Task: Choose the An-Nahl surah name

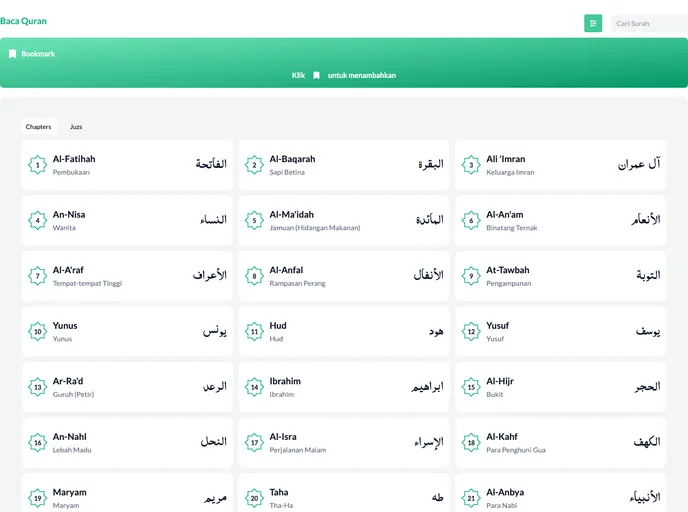Action: click(x=70, y=437)
